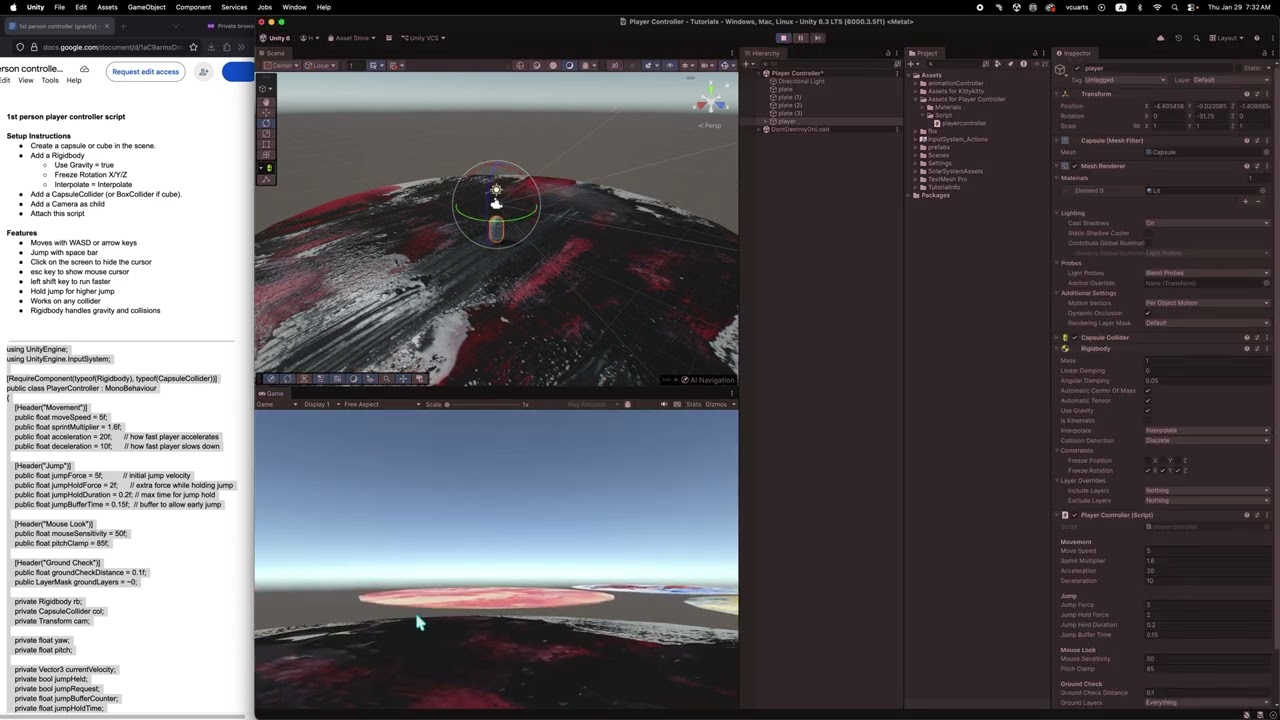Screen dimensions: 1280x720
Task: Click the Scene orientation gizmo
Action: click(710, 101)
